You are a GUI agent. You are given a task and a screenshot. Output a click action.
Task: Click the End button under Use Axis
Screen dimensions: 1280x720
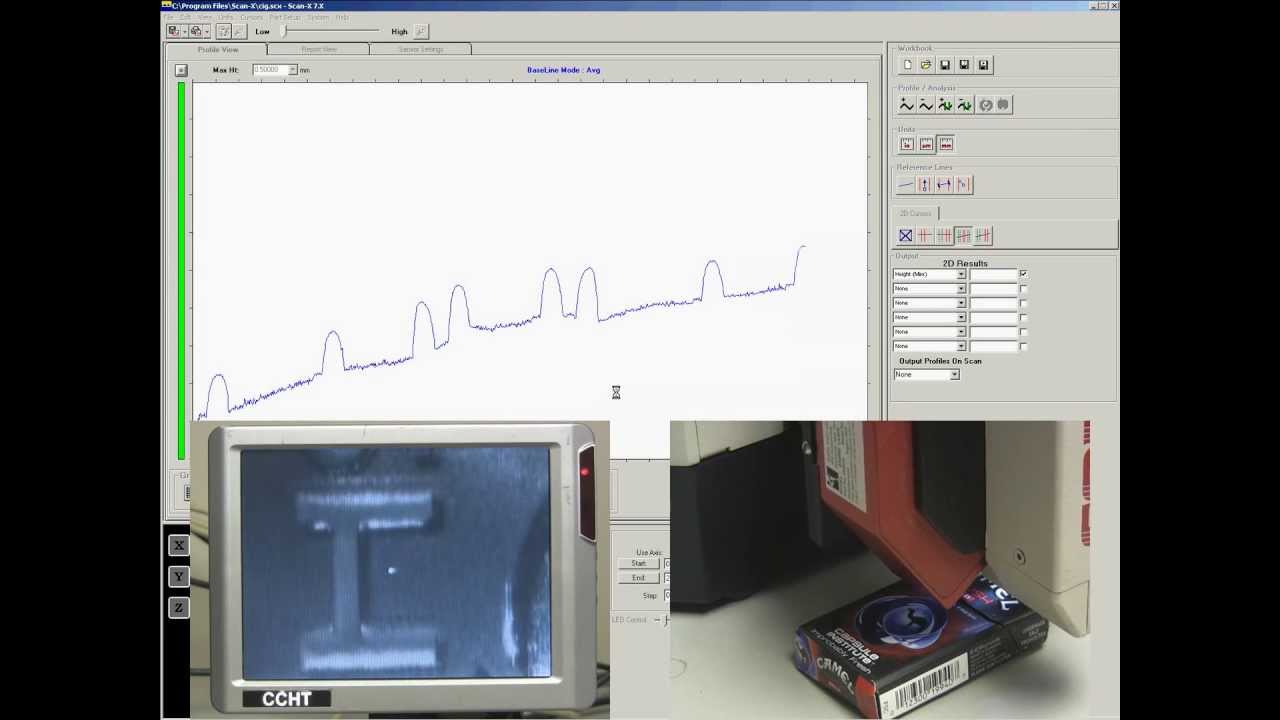pos(639,578)
